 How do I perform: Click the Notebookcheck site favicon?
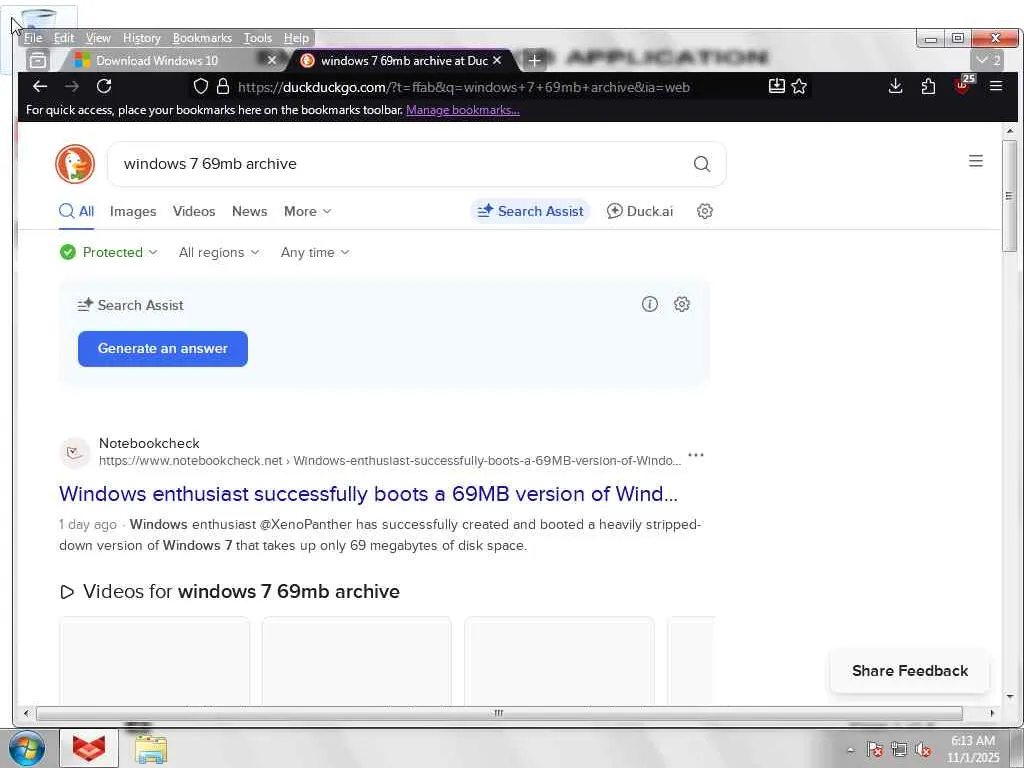coord(75,452)
